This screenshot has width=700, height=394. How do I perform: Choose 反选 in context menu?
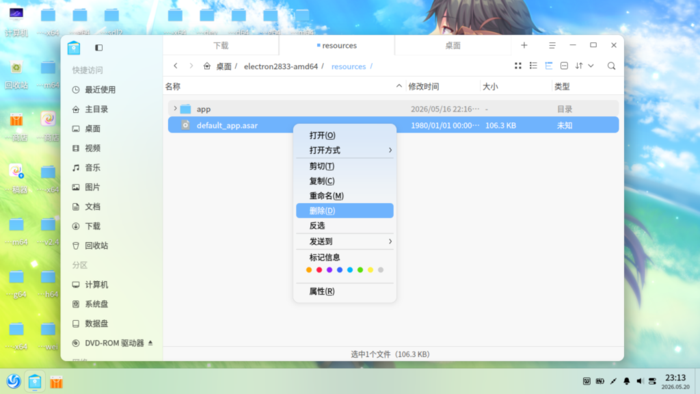click(x=345, y=225)
